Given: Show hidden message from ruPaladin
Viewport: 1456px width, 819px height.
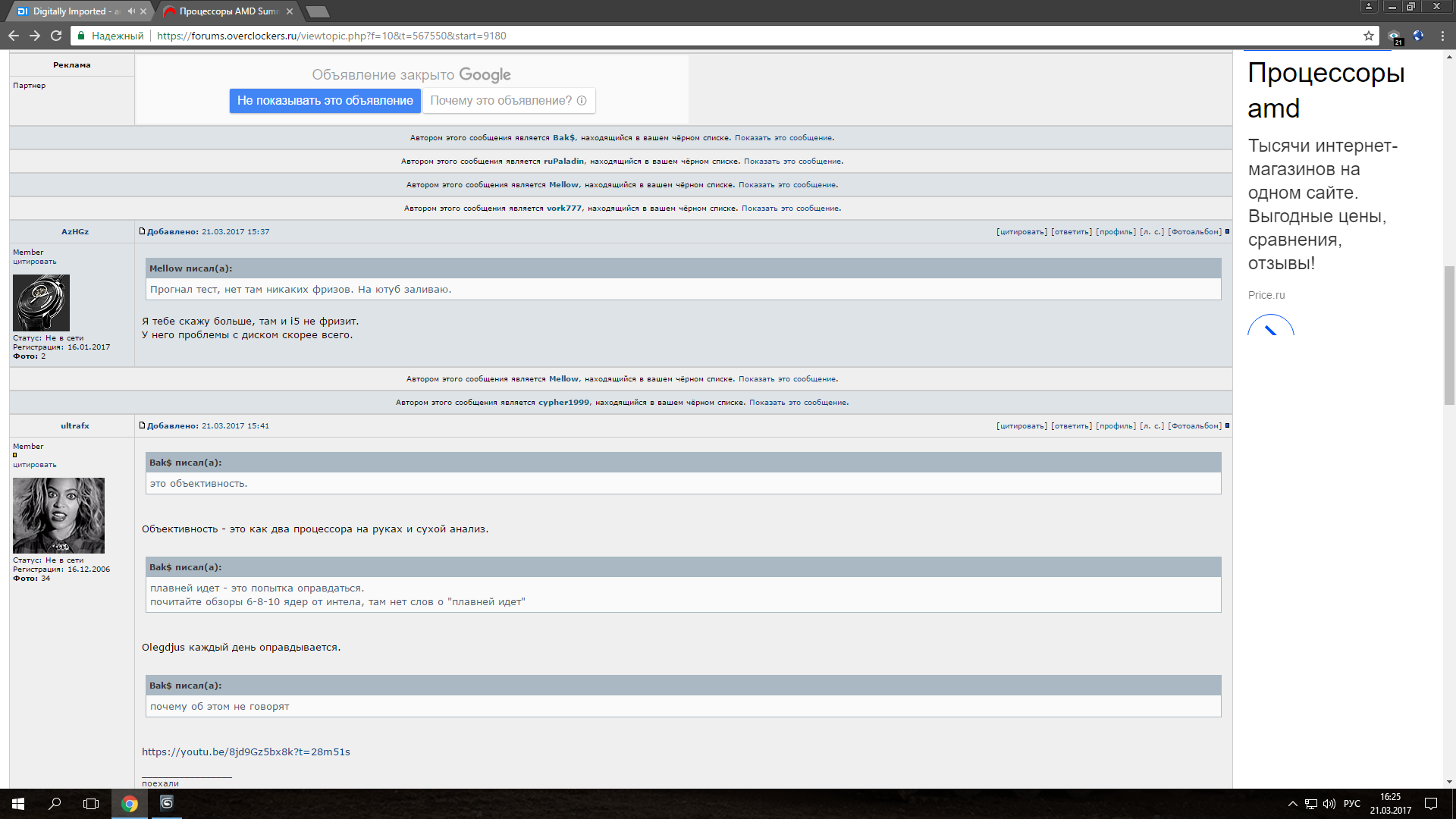Looking at the screenshot, I should pyautogui.click(x=792, y=162).
